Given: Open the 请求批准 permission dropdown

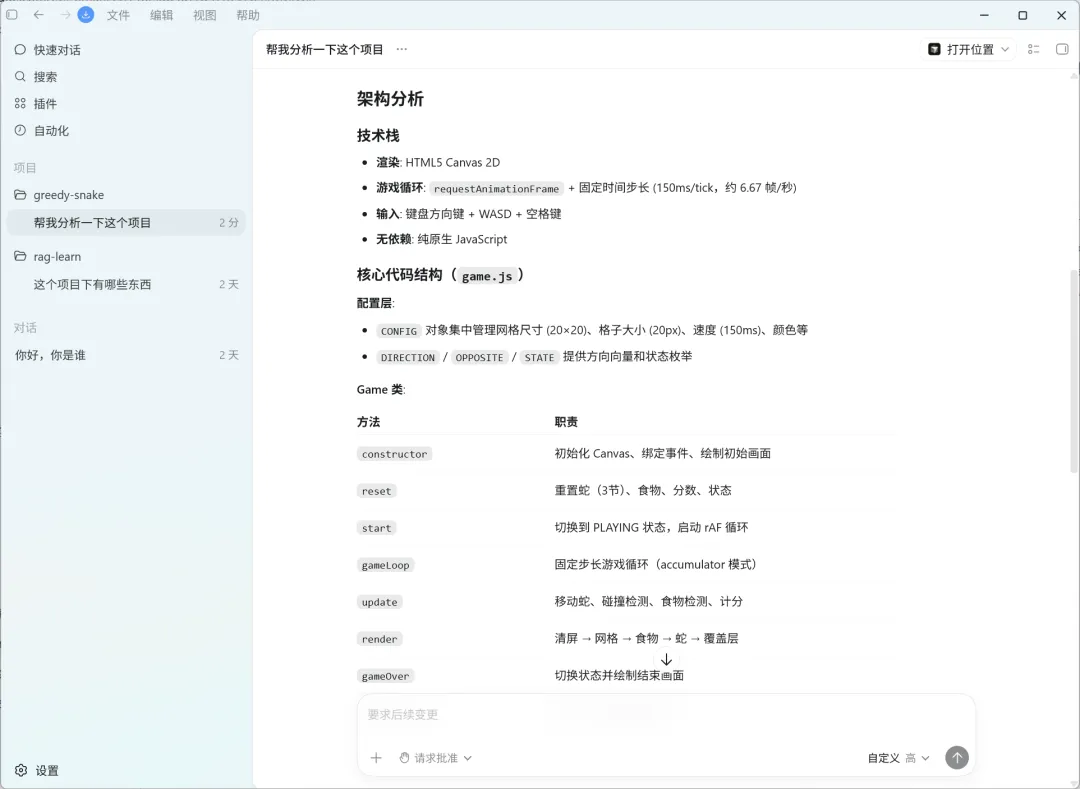Looking at the screenshot, I should pos(435,758).
